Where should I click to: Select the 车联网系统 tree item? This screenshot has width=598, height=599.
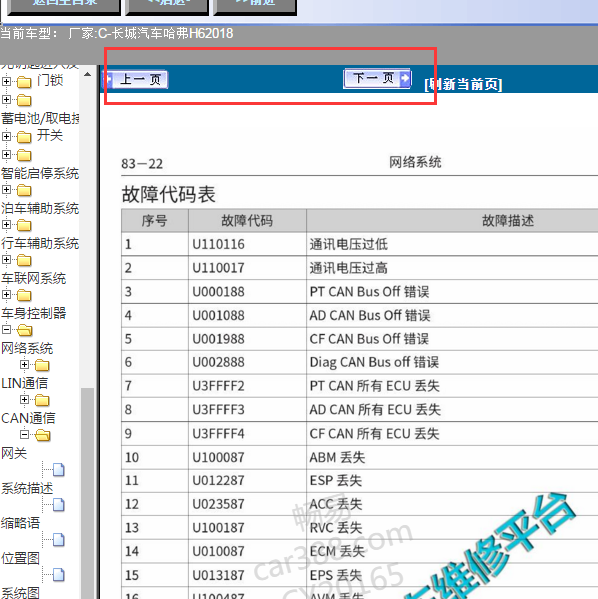tap(33, 278)
